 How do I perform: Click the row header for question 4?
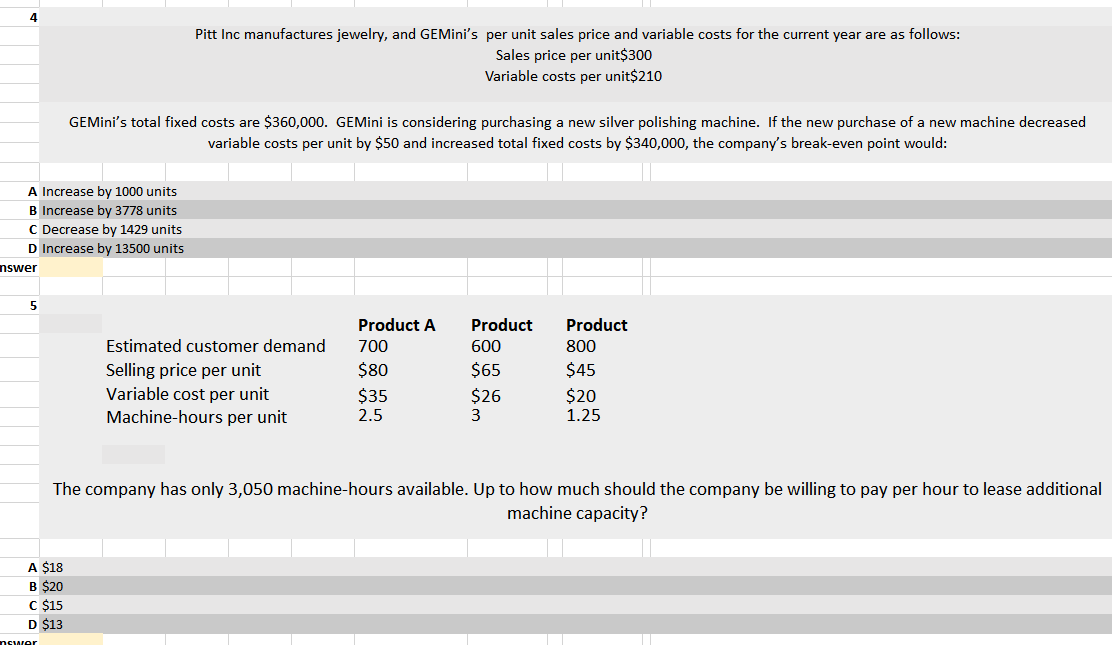click(x=31, y=17)
